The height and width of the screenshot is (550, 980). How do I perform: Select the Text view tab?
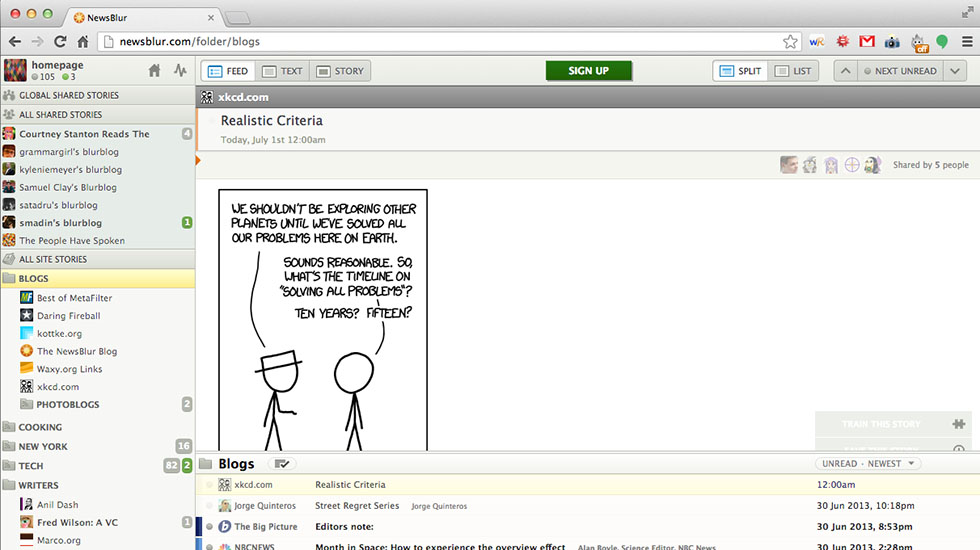click(282, 71)
